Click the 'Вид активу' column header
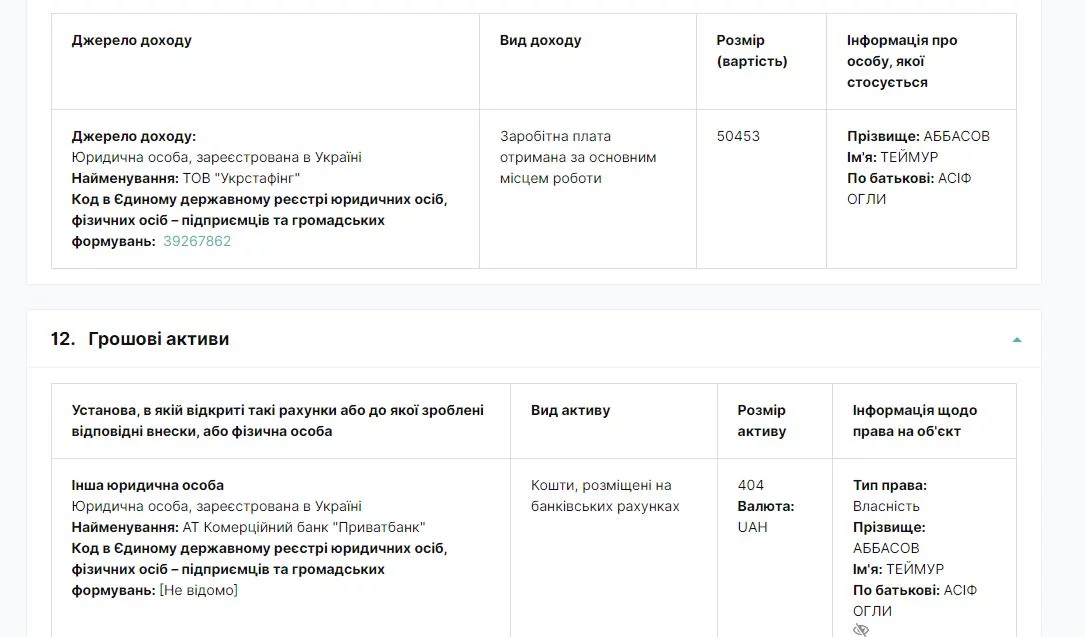 pos(570,410)
